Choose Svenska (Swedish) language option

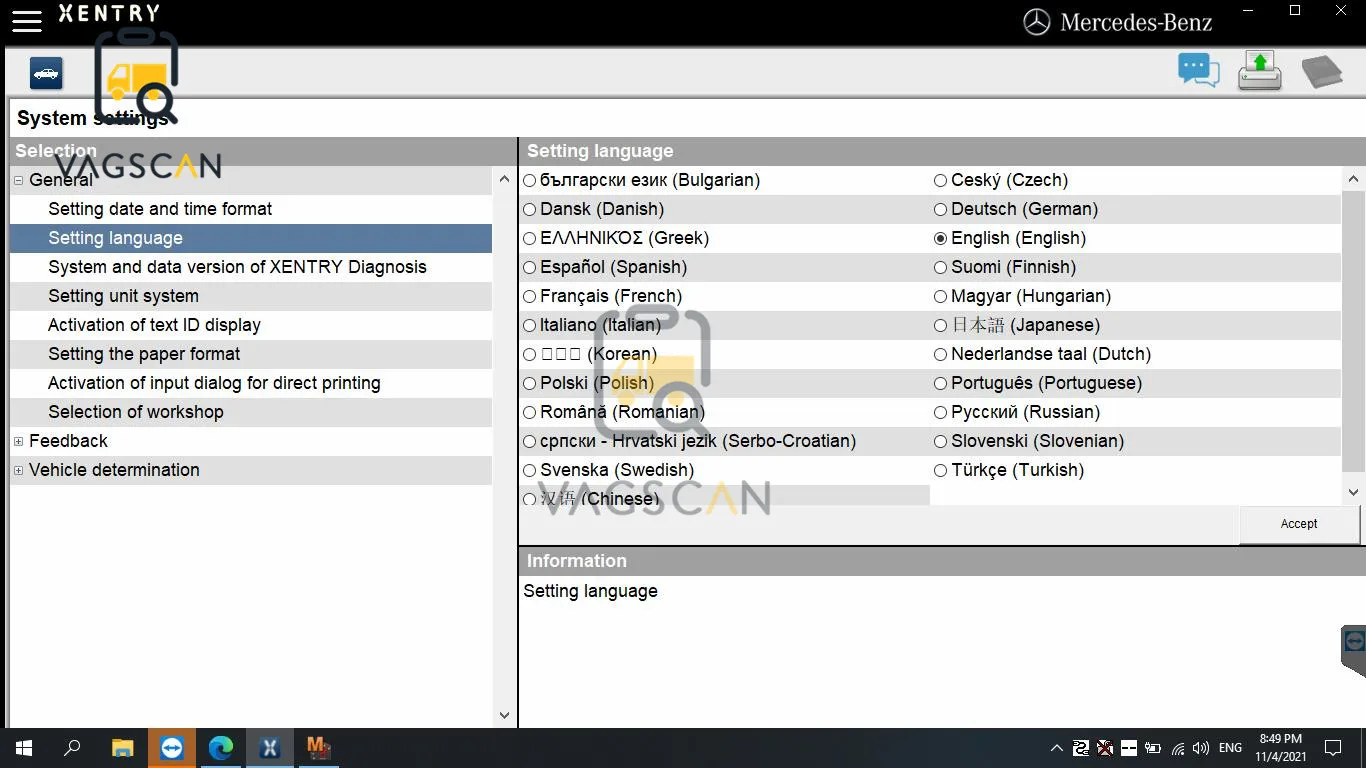[x=530, y=471]
